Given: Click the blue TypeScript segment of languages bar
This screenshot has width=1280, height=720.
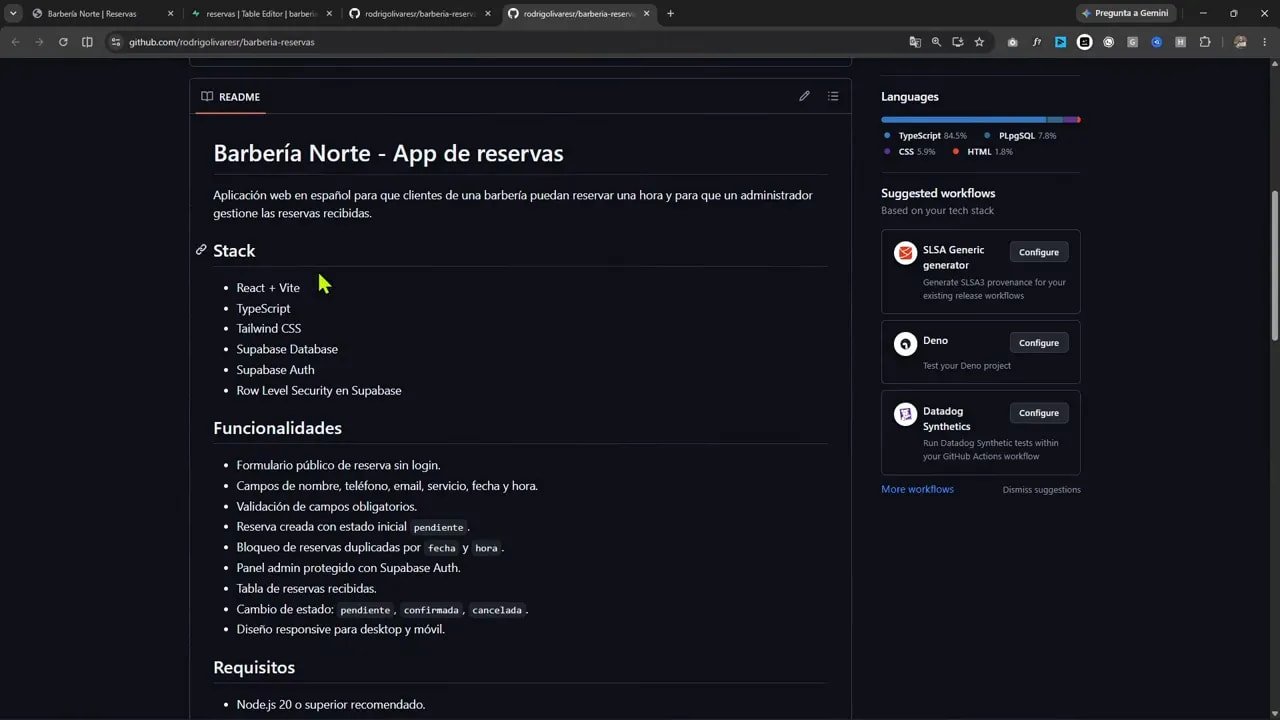Looking at the screenshot, I should coord(964,120).
